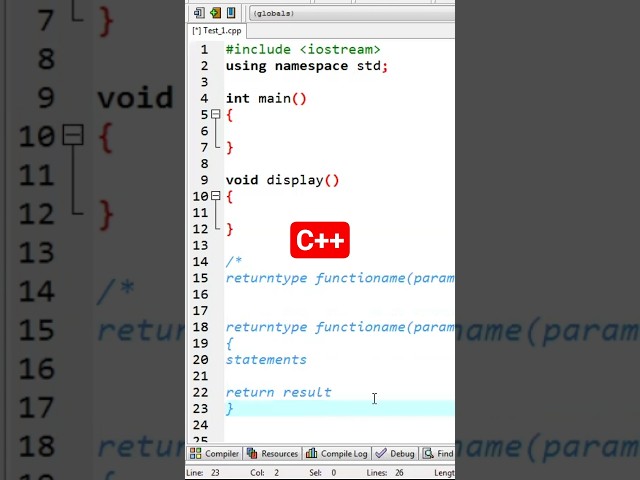Screen dimensions: 640x480
Task: Click the opening brace on line 19
Action: pyautogui.click(x=230, y=343)
